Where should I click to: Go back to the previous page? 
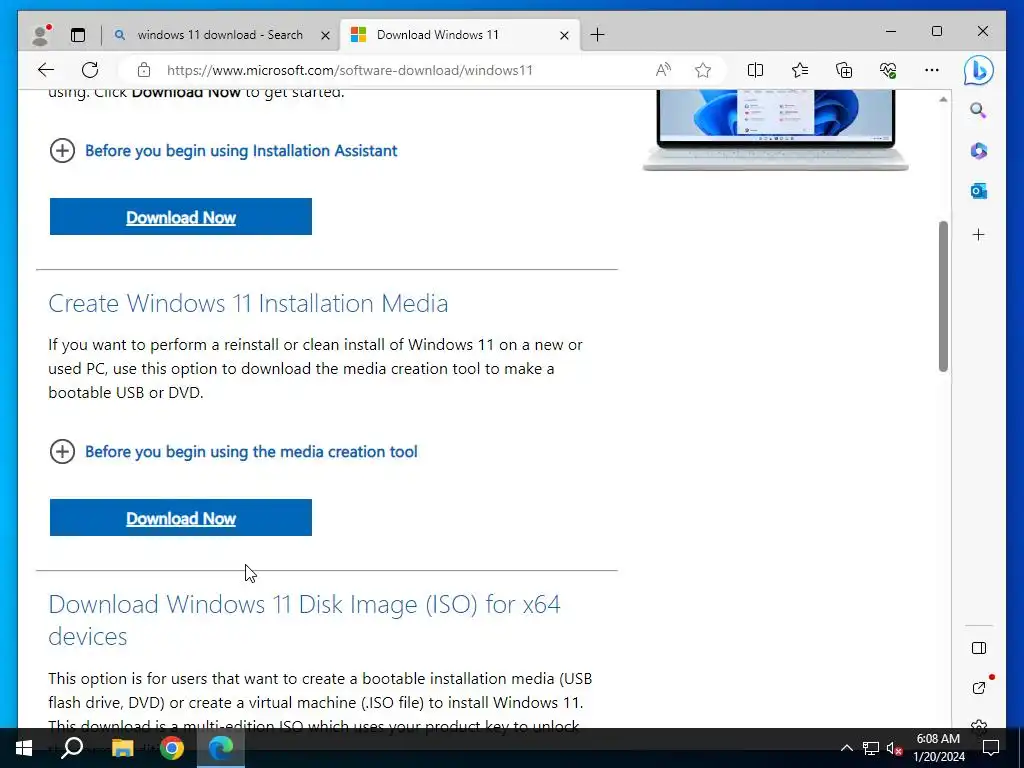point(46,70)
